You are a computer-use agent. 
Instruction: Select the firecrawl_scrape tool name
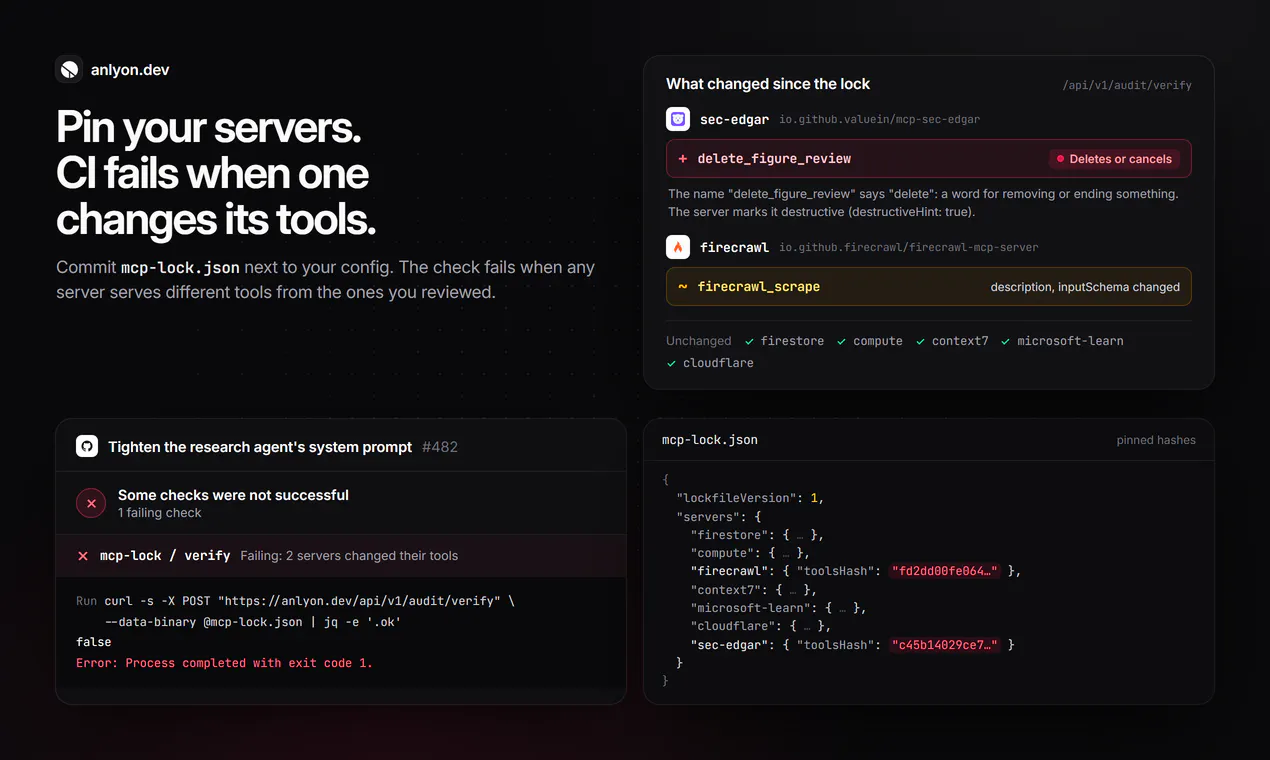click(759, 286)
